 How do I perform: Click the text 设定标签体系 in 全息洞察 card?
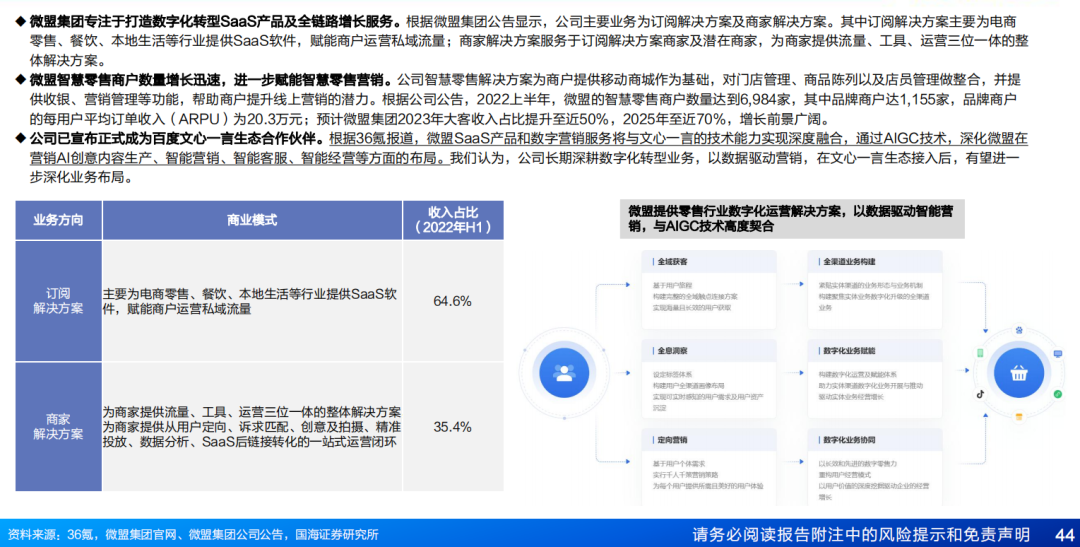tap(672, 375)
